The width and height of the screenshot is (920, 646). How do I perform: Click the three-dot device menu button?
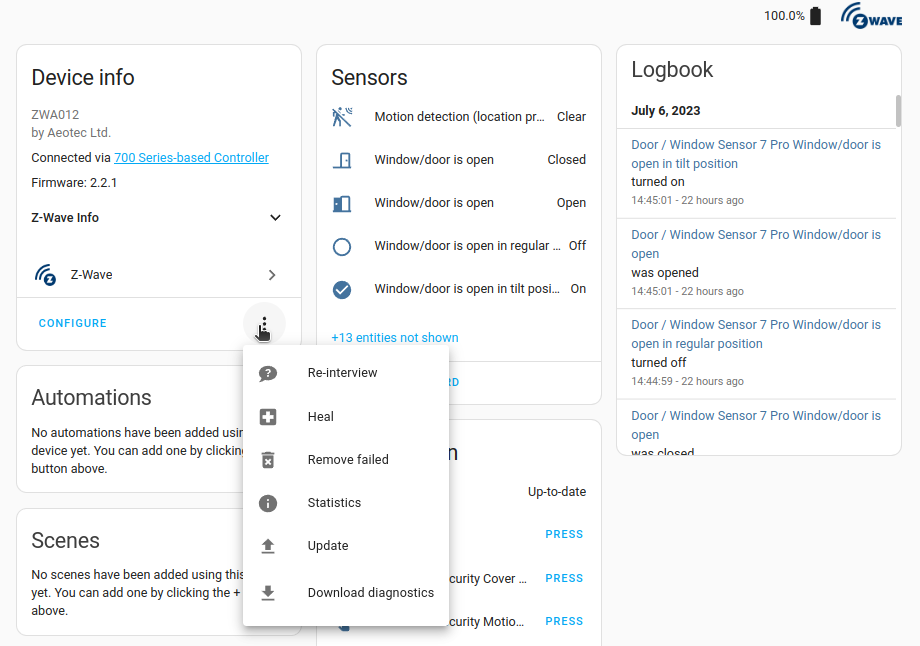pyautogui.click(x=264, y=324)
